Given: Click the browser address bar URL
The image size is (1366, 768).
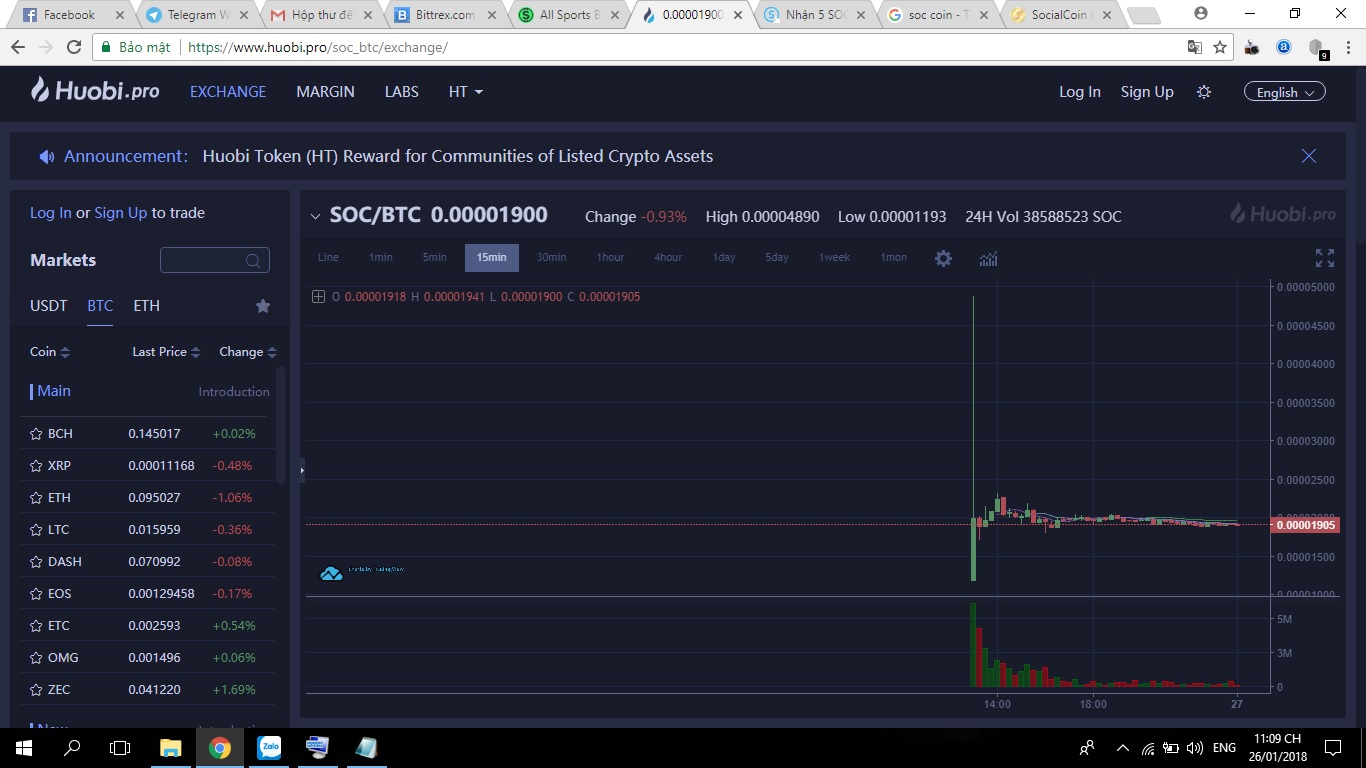Looking at the screenshot, I should pos(318,47).
